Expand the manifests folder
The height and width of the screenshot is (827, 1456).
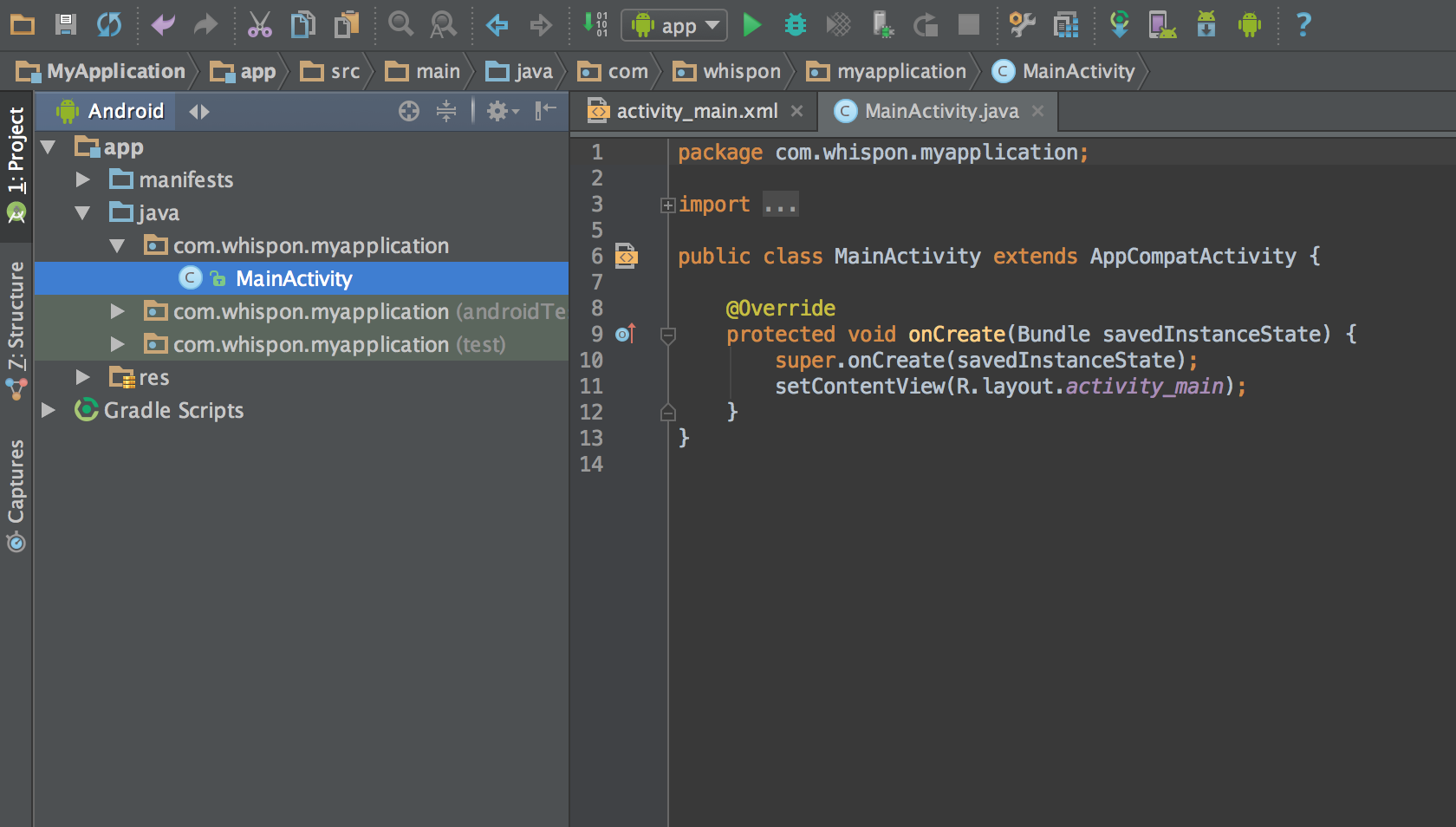pyautogui.click(x=83, y=179)
